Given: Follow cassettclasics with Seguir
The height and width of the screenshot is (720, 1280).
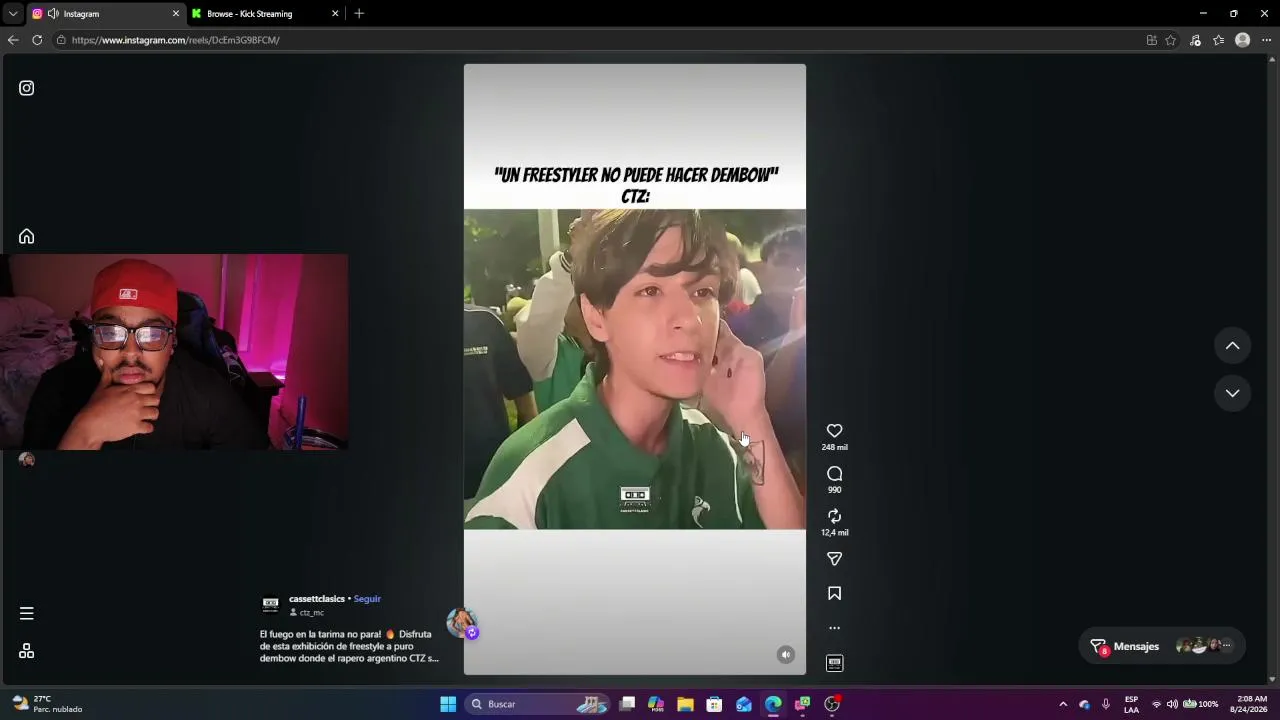Looking at the screenshot, I should click(x=367, y=599).
